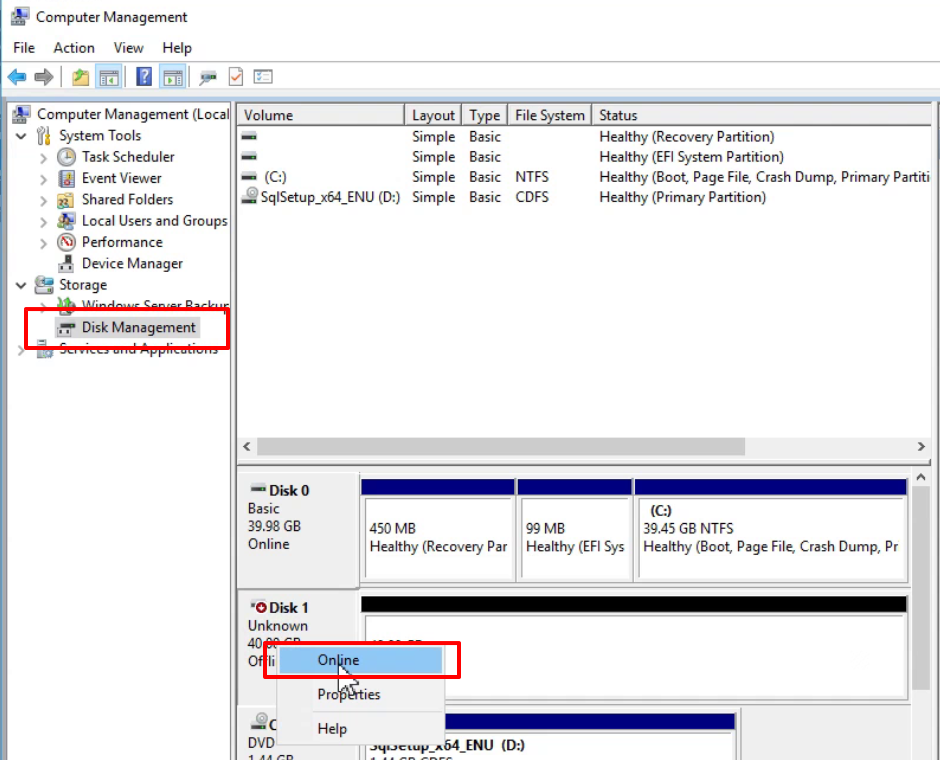This screenshot has height=760, width=940.
Task: Open Device Manager in the tree
Action: point(132,264)
